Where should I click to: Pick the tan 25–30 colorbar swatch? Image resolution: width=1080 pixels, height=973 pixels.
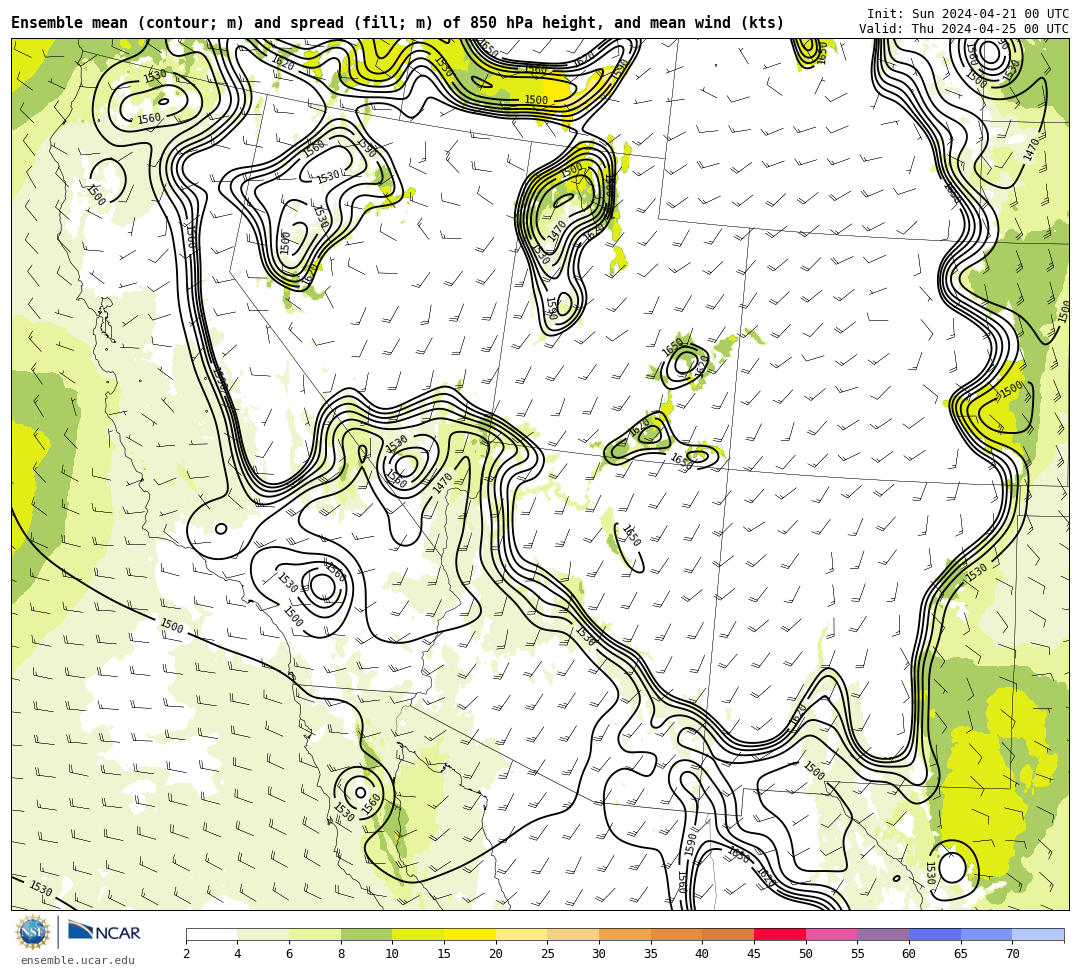(573, 934)
